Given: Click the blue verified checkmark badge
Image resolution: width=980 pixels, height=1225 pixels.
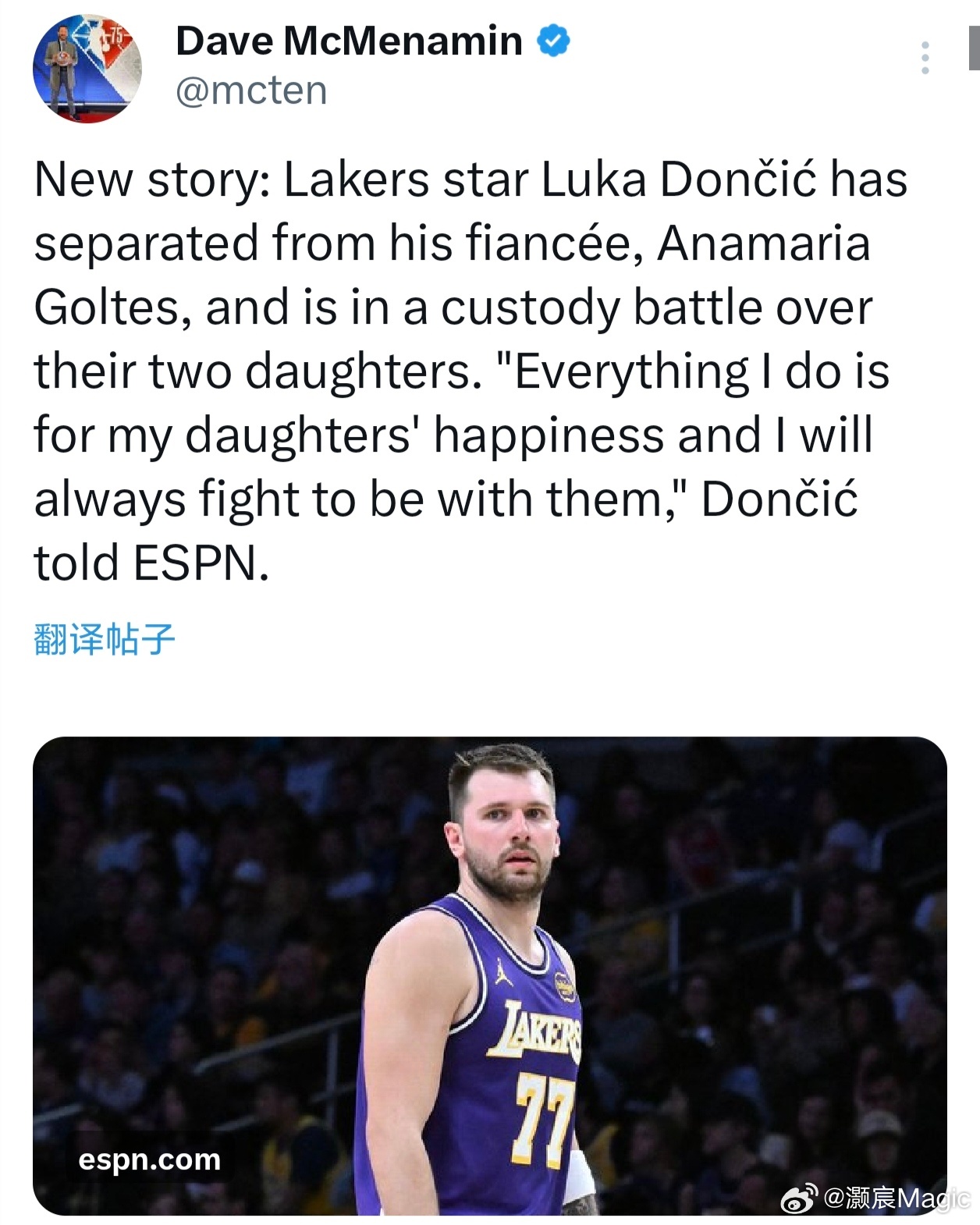Looking at the screenshot, I should click(x=553, y=41).
